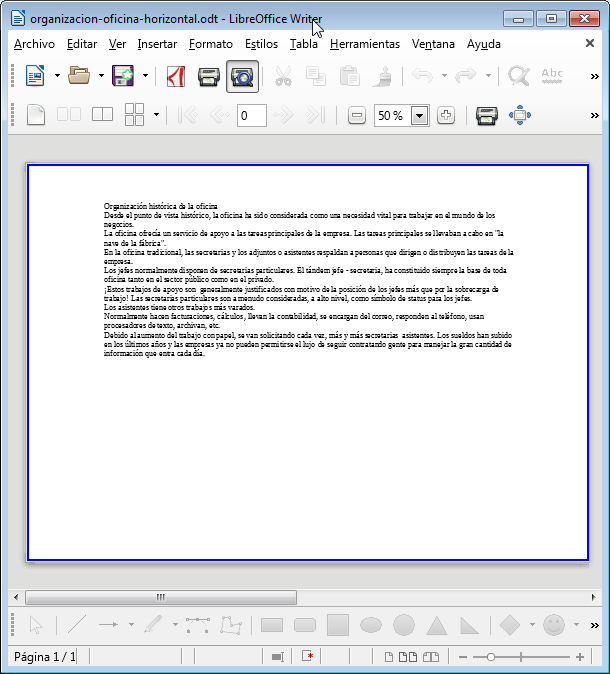Open the Archivo menu
The image size is (610, 674).
pyautogui.click(x=34, y=44)
